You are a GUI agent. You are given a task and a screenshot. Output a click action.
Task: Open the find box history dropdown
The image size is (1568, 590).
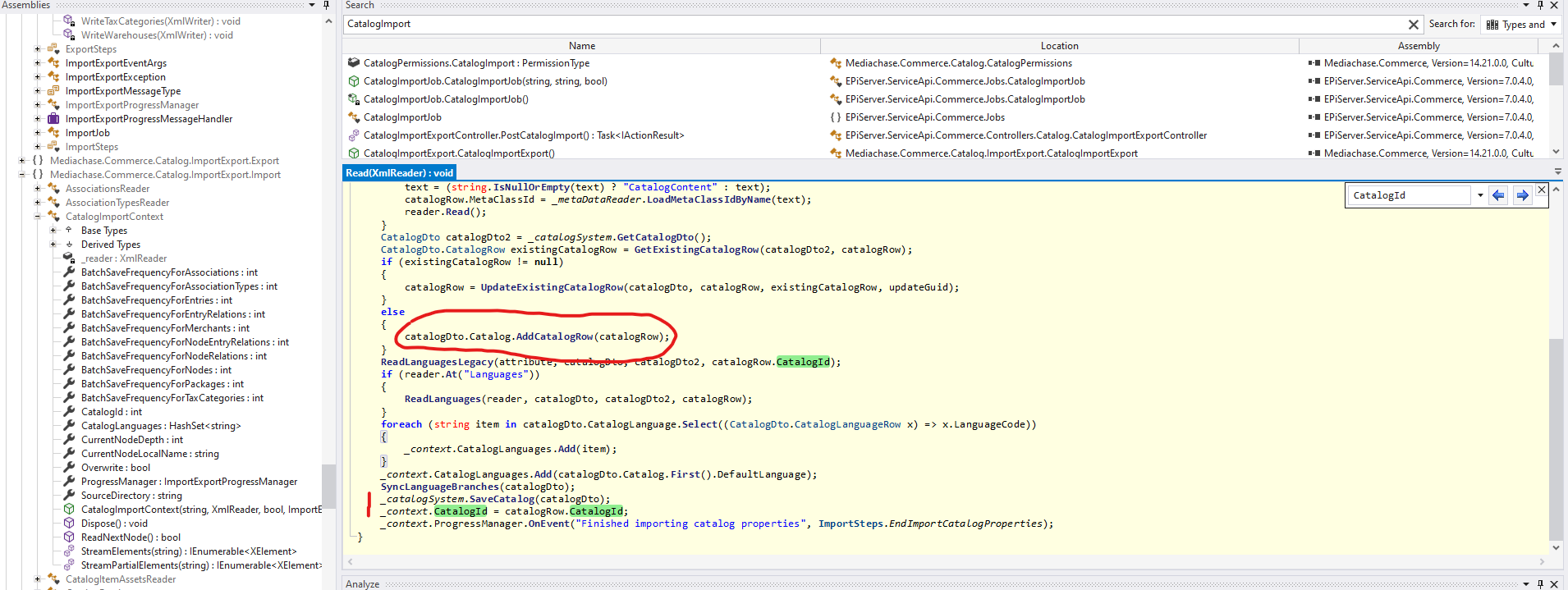(x=1480, y=195)
